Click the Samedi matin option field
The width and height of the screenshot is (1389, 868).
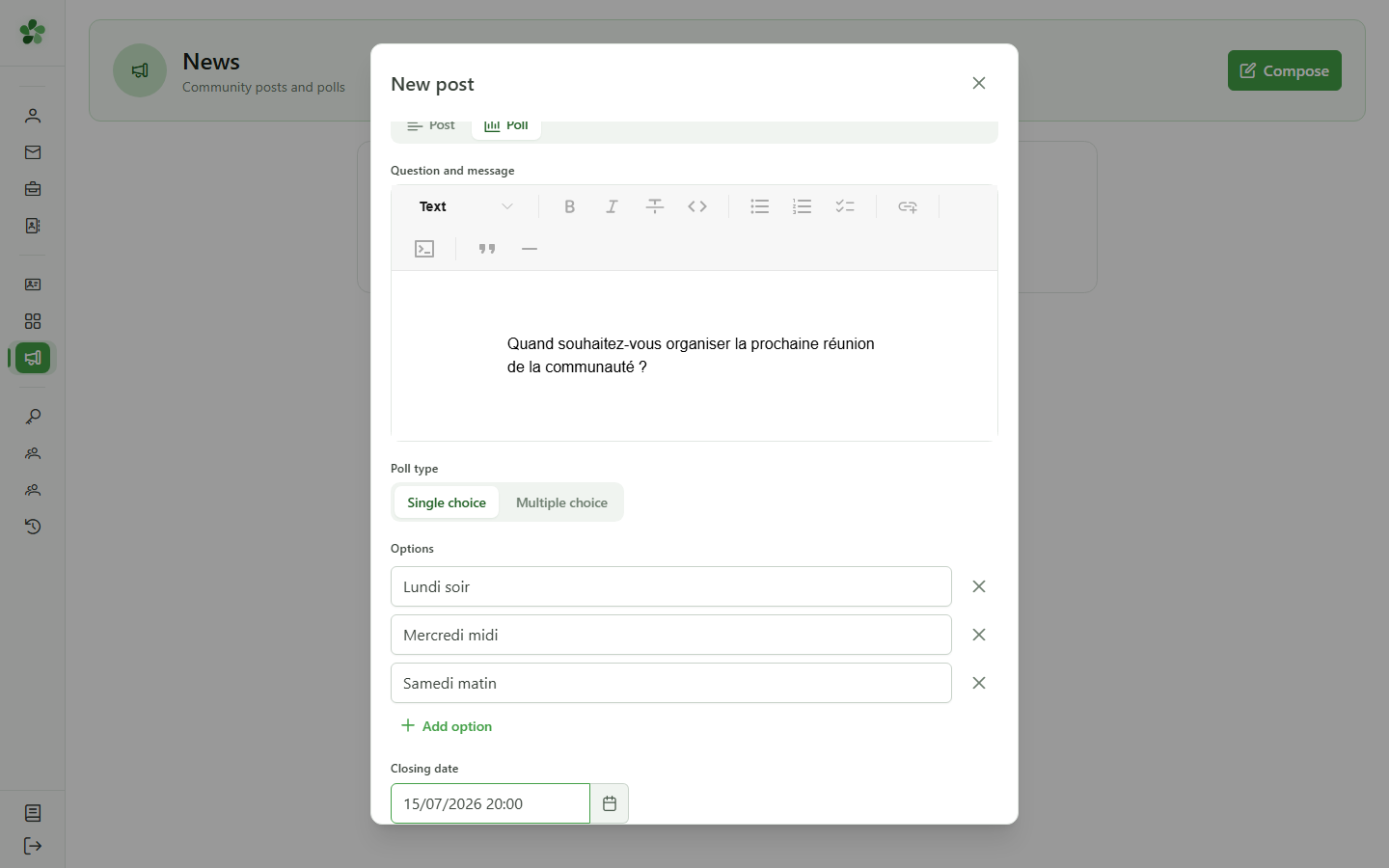point(671,683)
